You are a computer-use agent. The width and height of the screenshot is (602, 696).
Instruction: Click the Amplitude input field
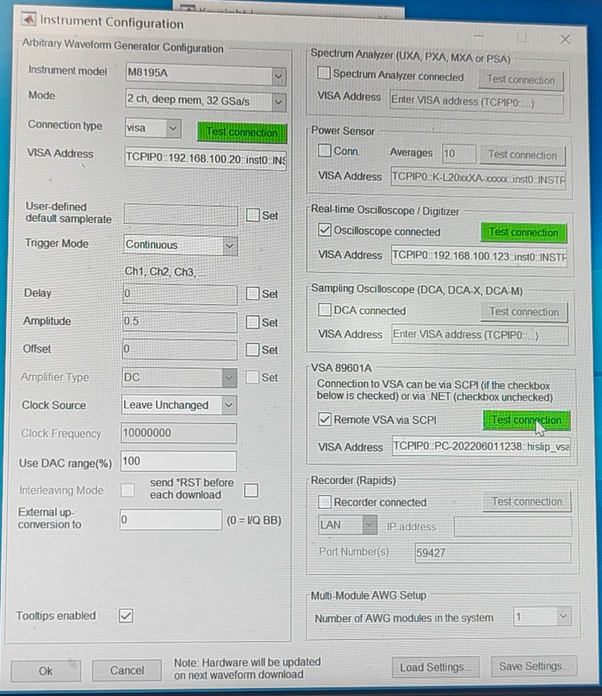(180, 322)
